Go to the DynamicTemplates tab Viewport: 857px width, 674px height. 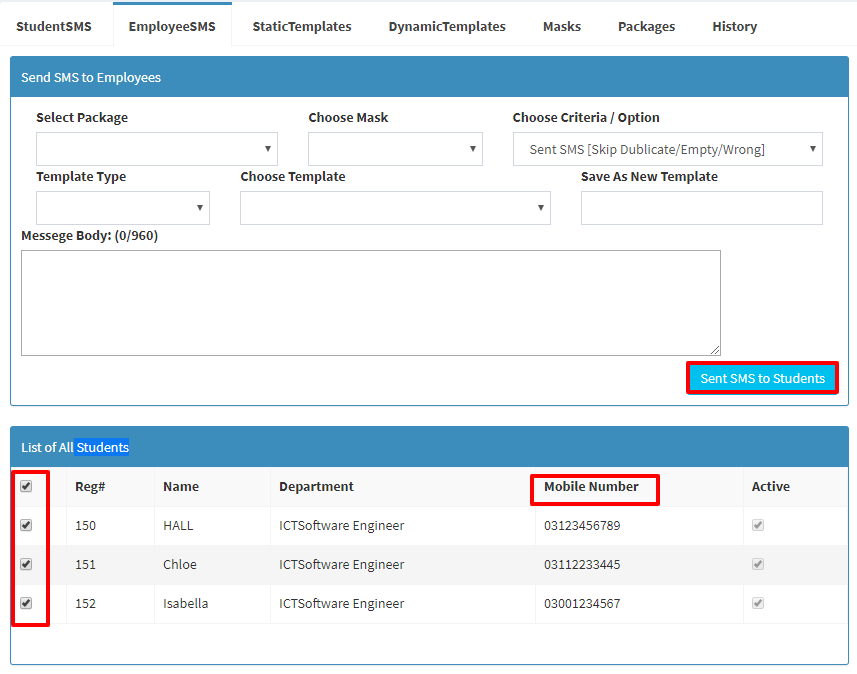click(447, 26)
